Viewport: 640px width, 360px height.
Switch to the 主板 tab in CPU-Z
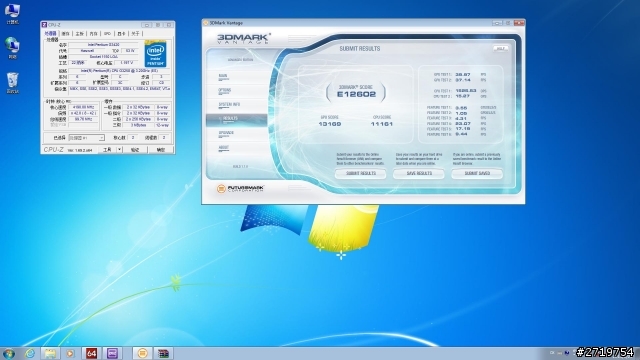click(79, 33)
